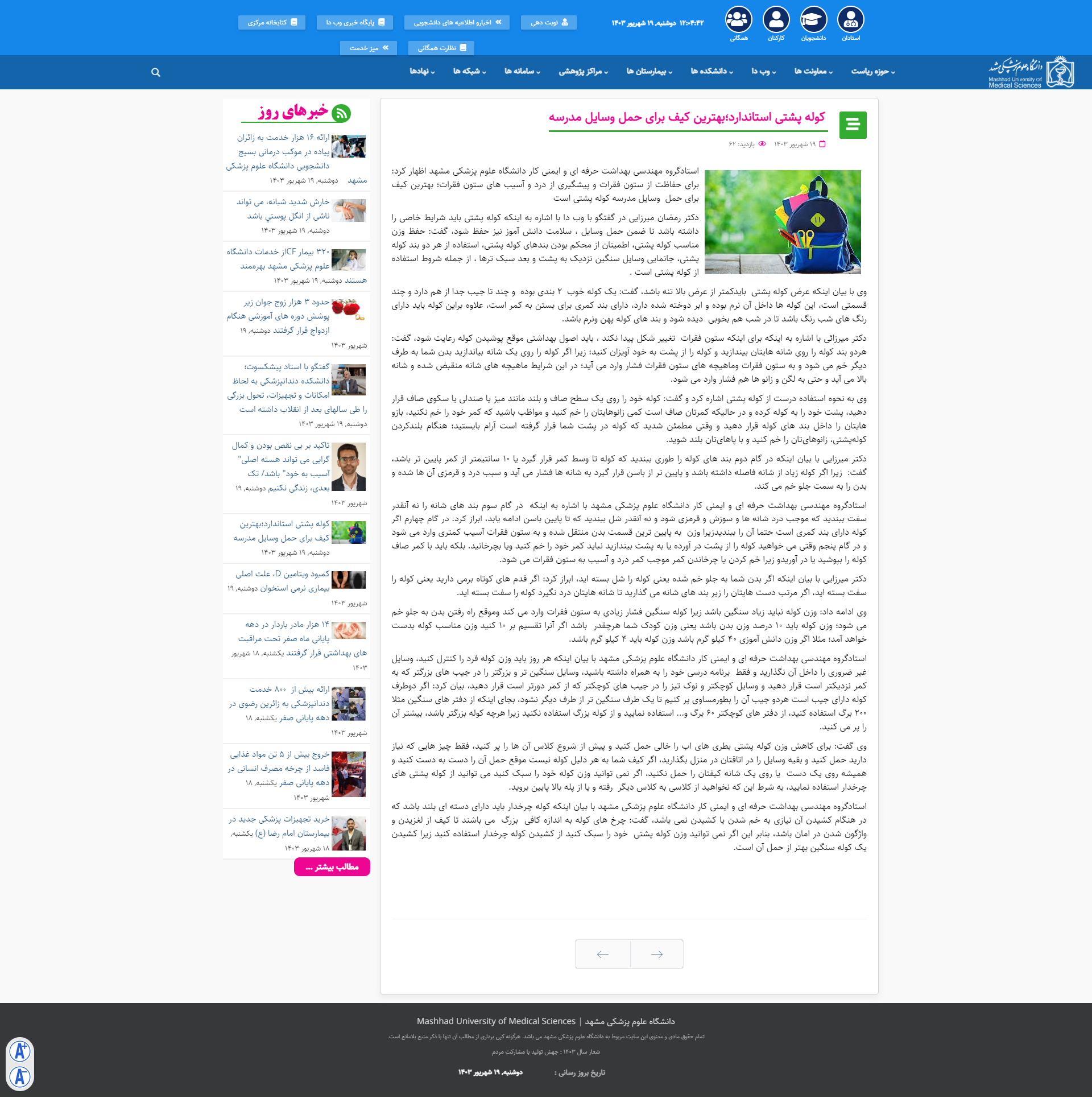Open news link گفتگو با استاد پیشکسوت
Viewport: 1092px width, 1098px height.
click(x=279, y=388)
